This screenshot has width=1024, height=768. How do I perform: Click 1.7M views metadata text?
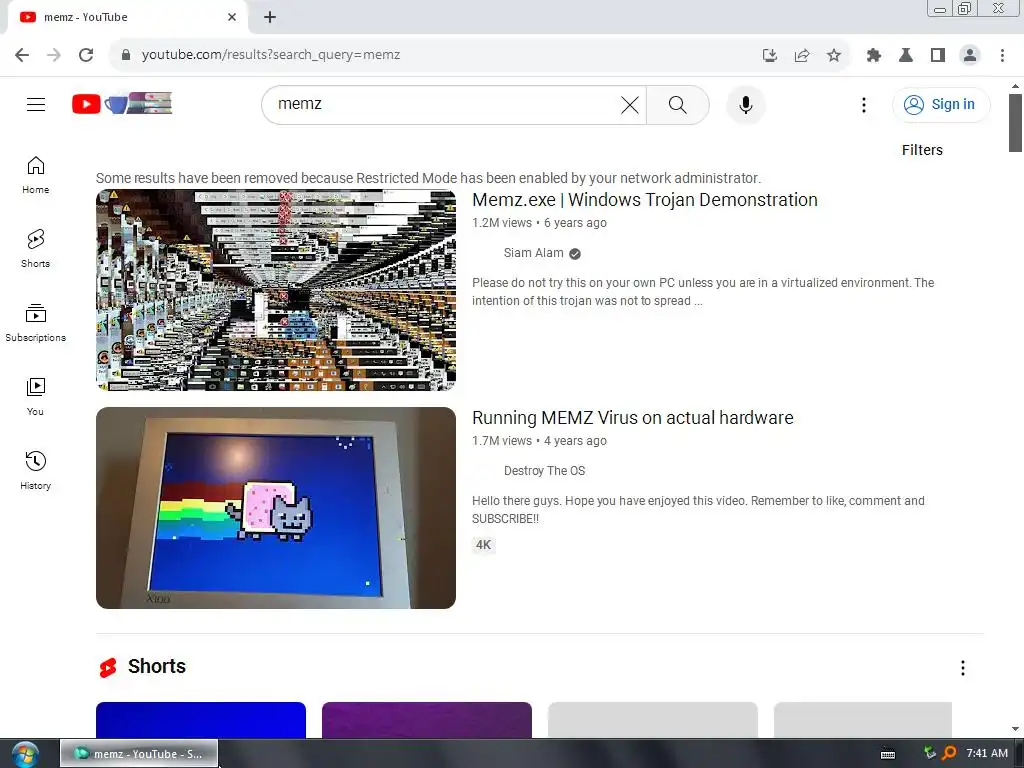pyautogui.click(x=502, y=441)
